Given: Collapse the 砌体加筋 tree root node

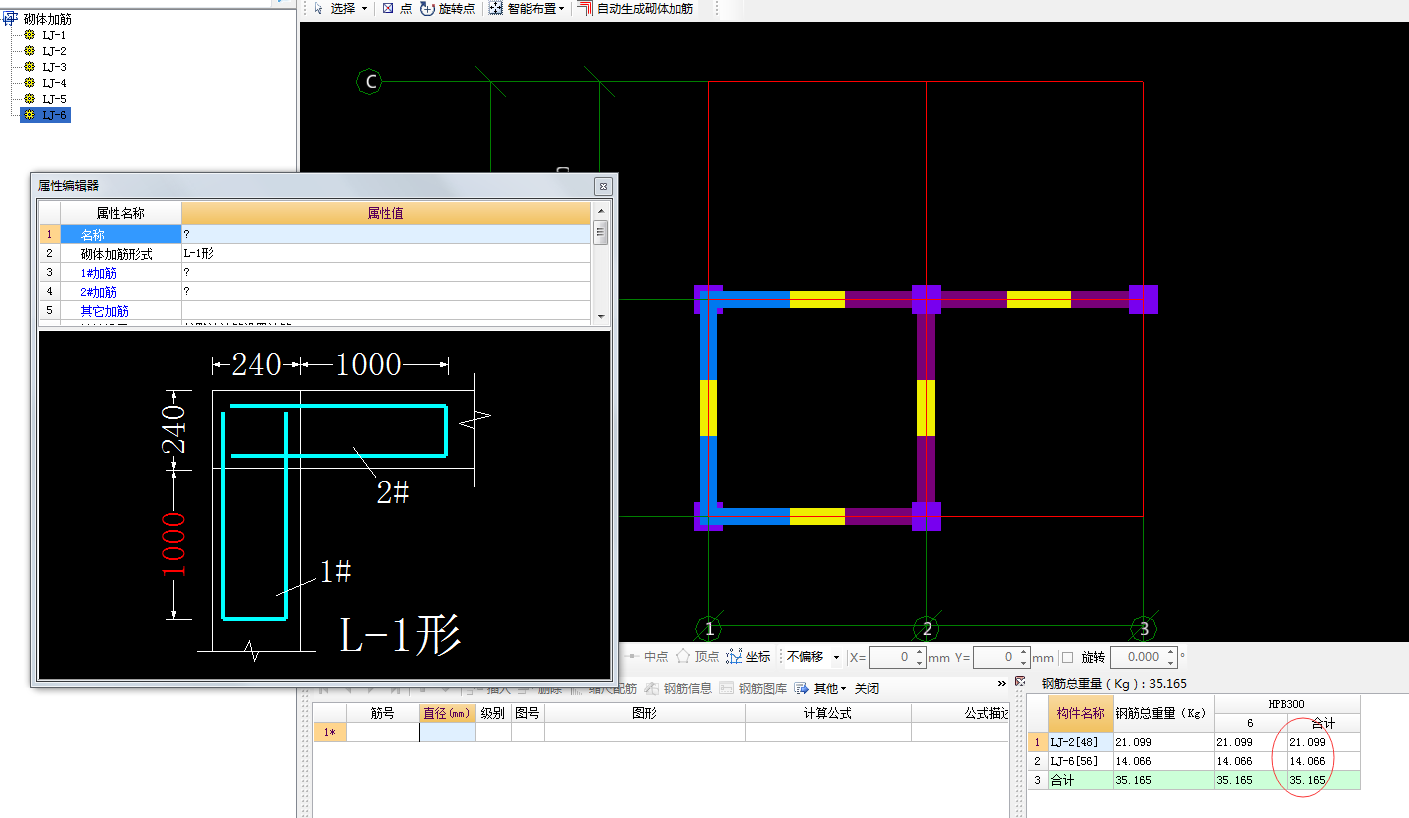Looking at the screenshot, I should click(x=8, y=18).
